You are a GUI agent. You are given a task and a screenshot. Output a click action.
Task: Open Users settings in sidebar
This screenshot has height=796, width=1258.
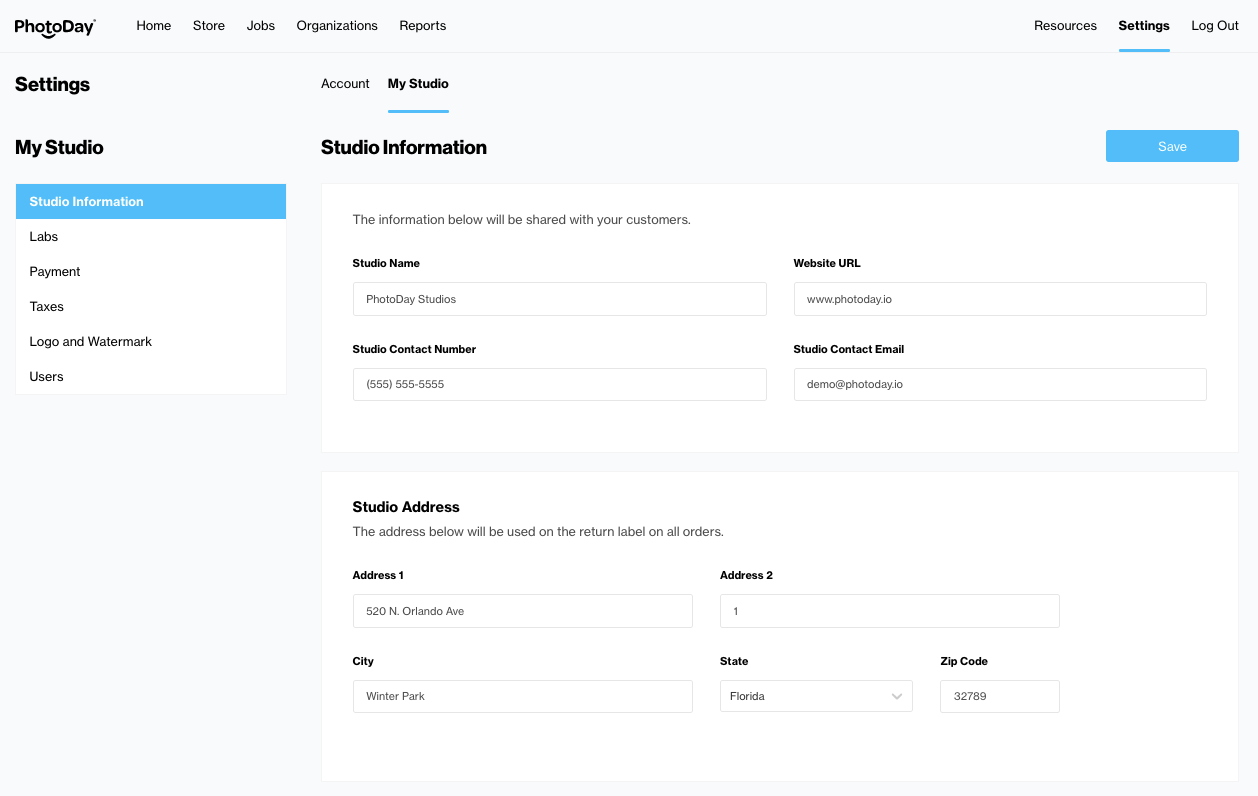point(151,377)
